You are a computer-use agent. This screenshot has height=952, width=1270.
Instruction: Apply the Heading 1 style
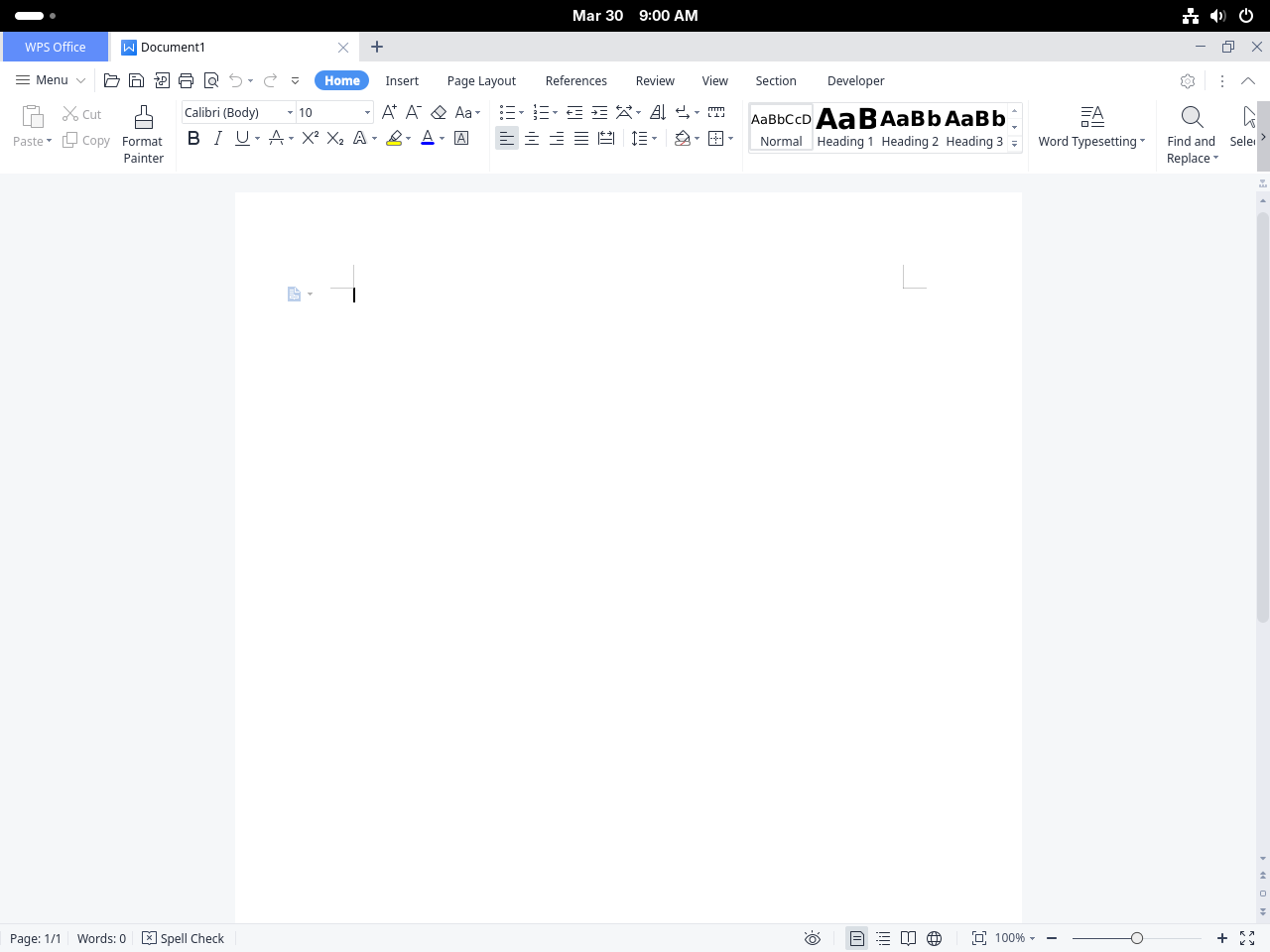(844, 127)
